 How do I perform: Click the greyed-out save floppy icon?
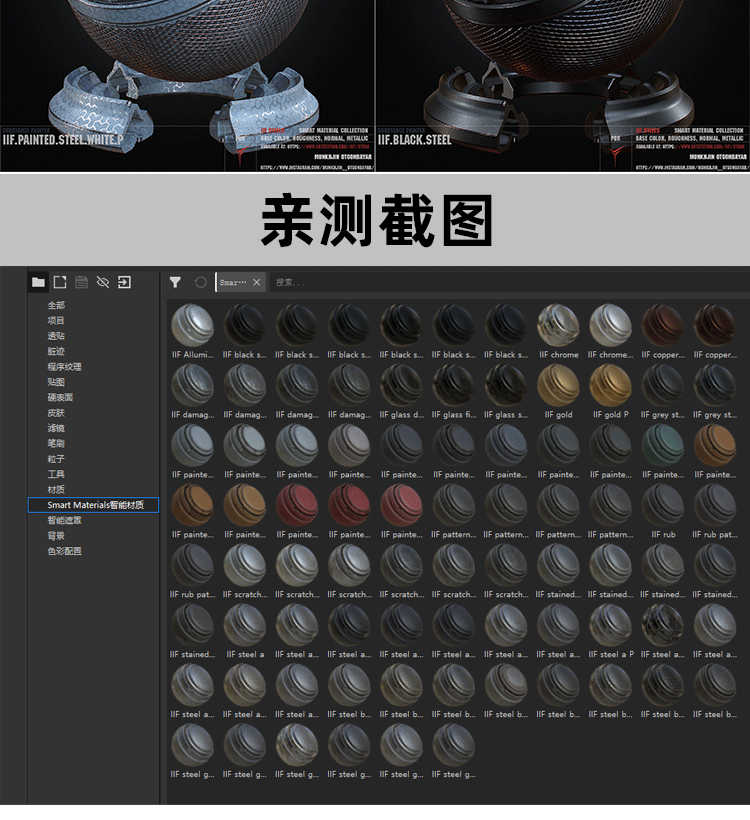coord(82,282)
